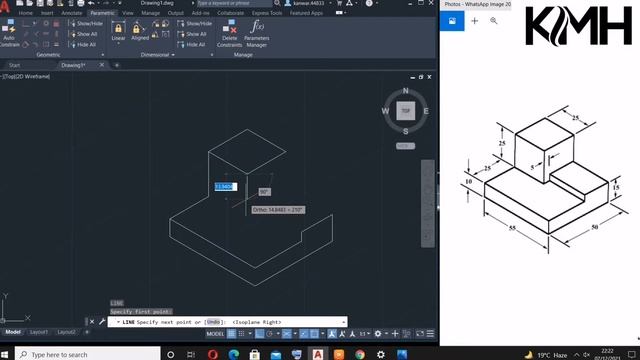Click the Photos window plus add icon
The height and width of the screenshot is (360, 640).
[474, 21]
